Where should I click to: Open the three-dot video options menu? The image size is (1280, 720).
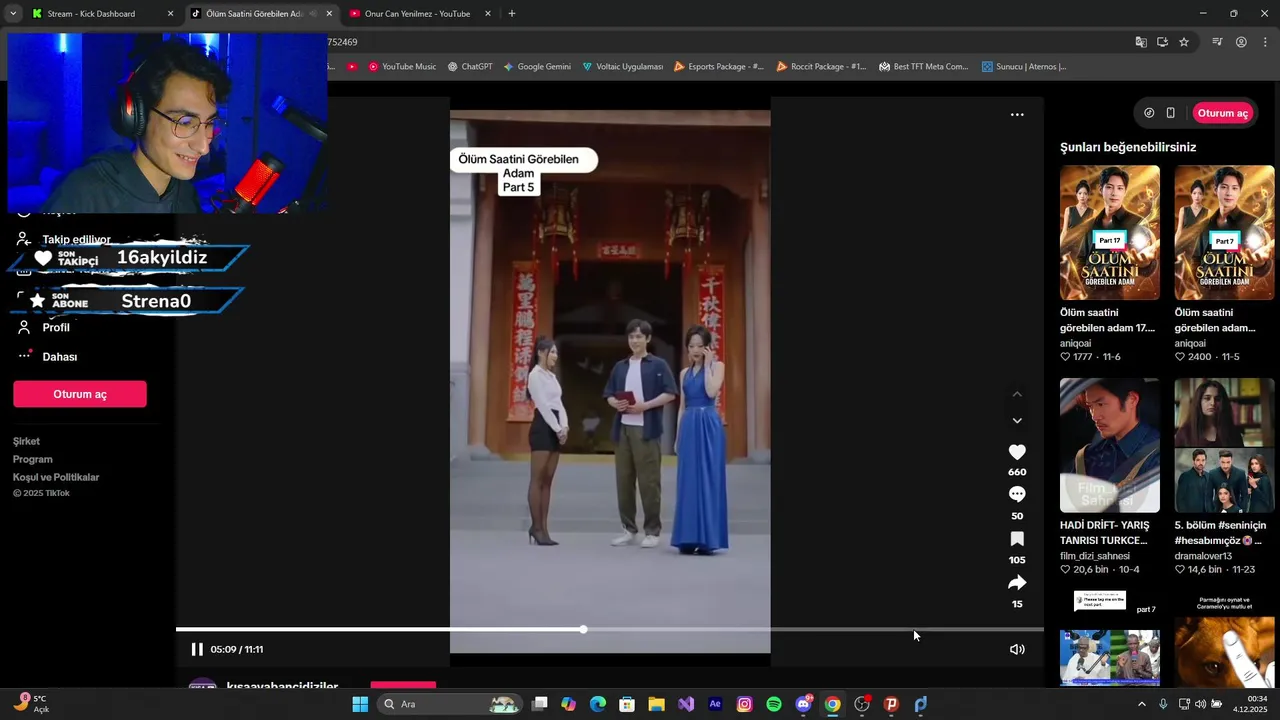click(x=1017, y=115)
